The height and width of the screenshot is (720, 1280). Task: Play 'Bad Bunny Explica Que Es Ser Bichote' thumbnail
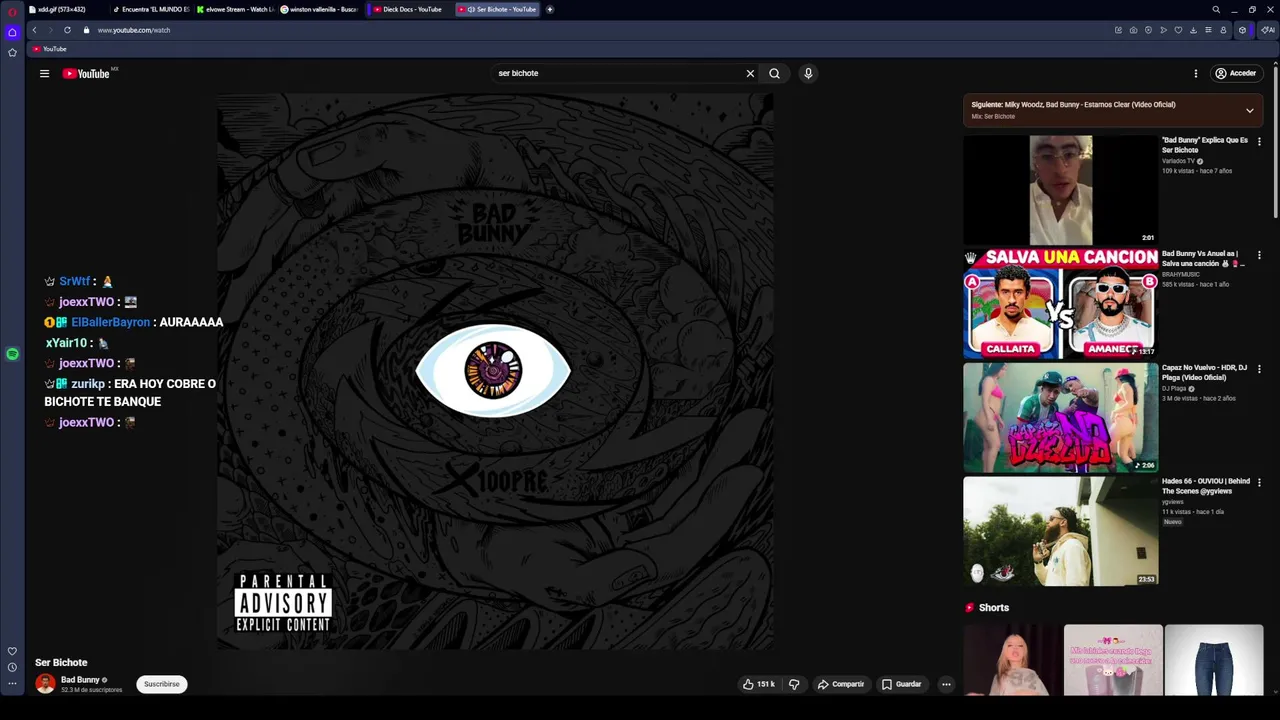tap(1060, 190)
